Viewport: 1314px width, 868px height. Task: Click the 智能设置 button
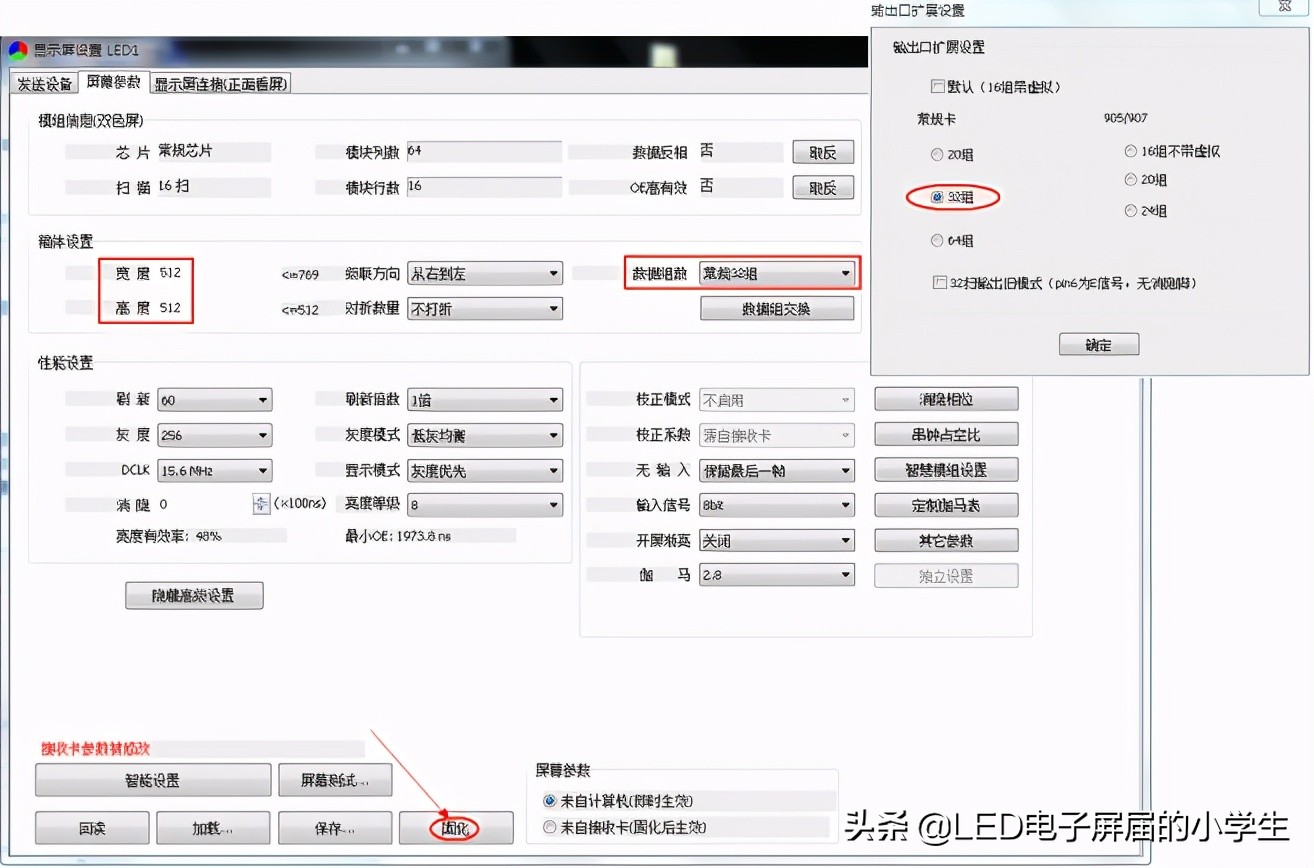[x=152, y=780]
